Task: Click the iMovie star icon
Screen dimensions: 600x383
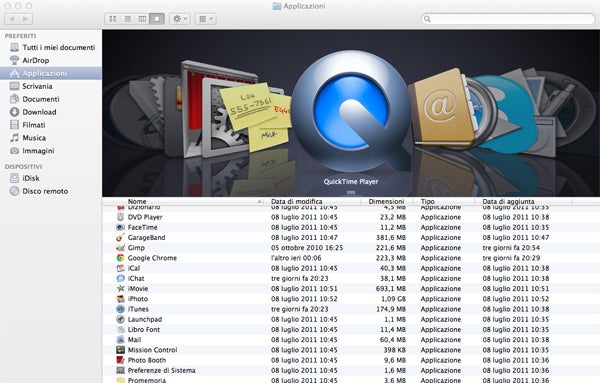Action: [x=121, y=288]
